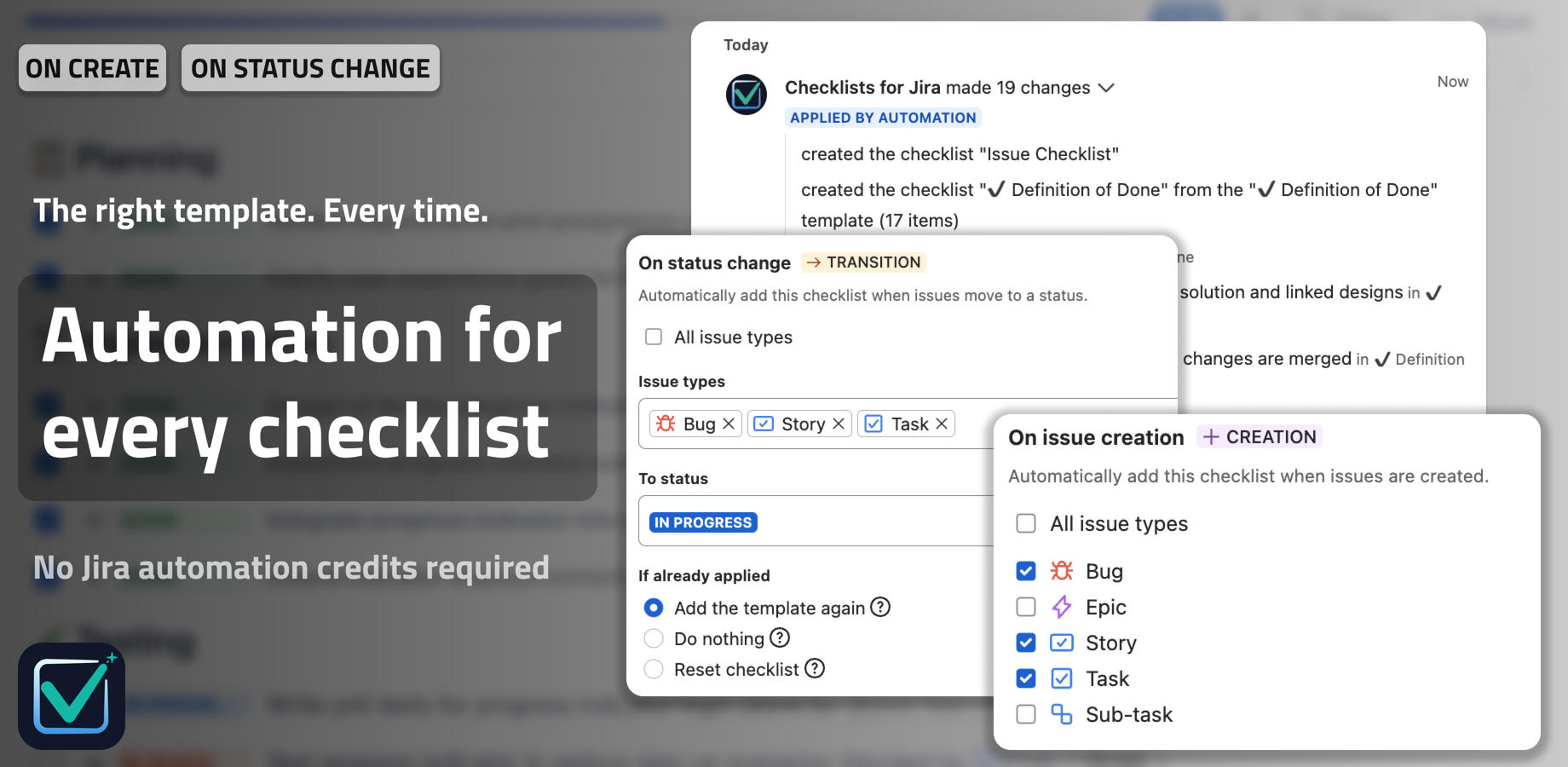
Task: Click the 'Today' heading
Action: pos(746,45)
